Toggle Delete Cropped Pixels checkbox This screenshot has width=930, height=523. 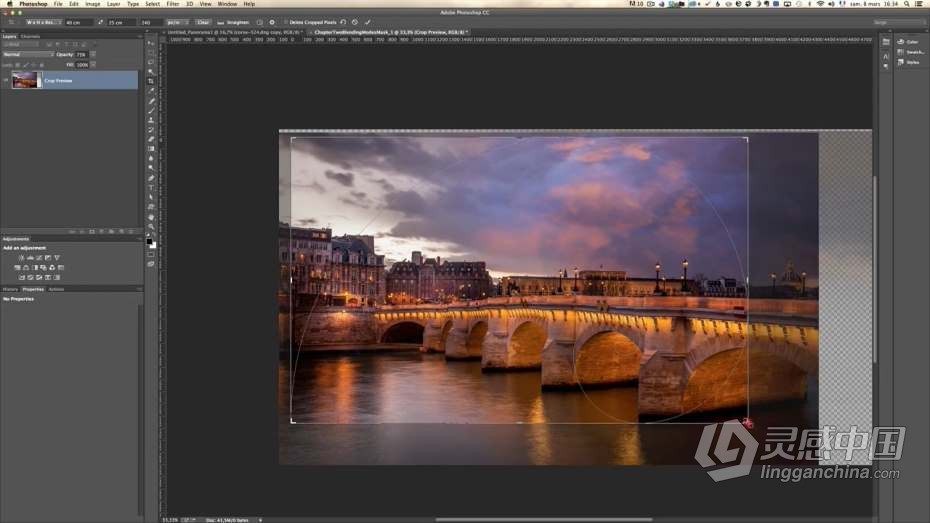pos(286,22)
